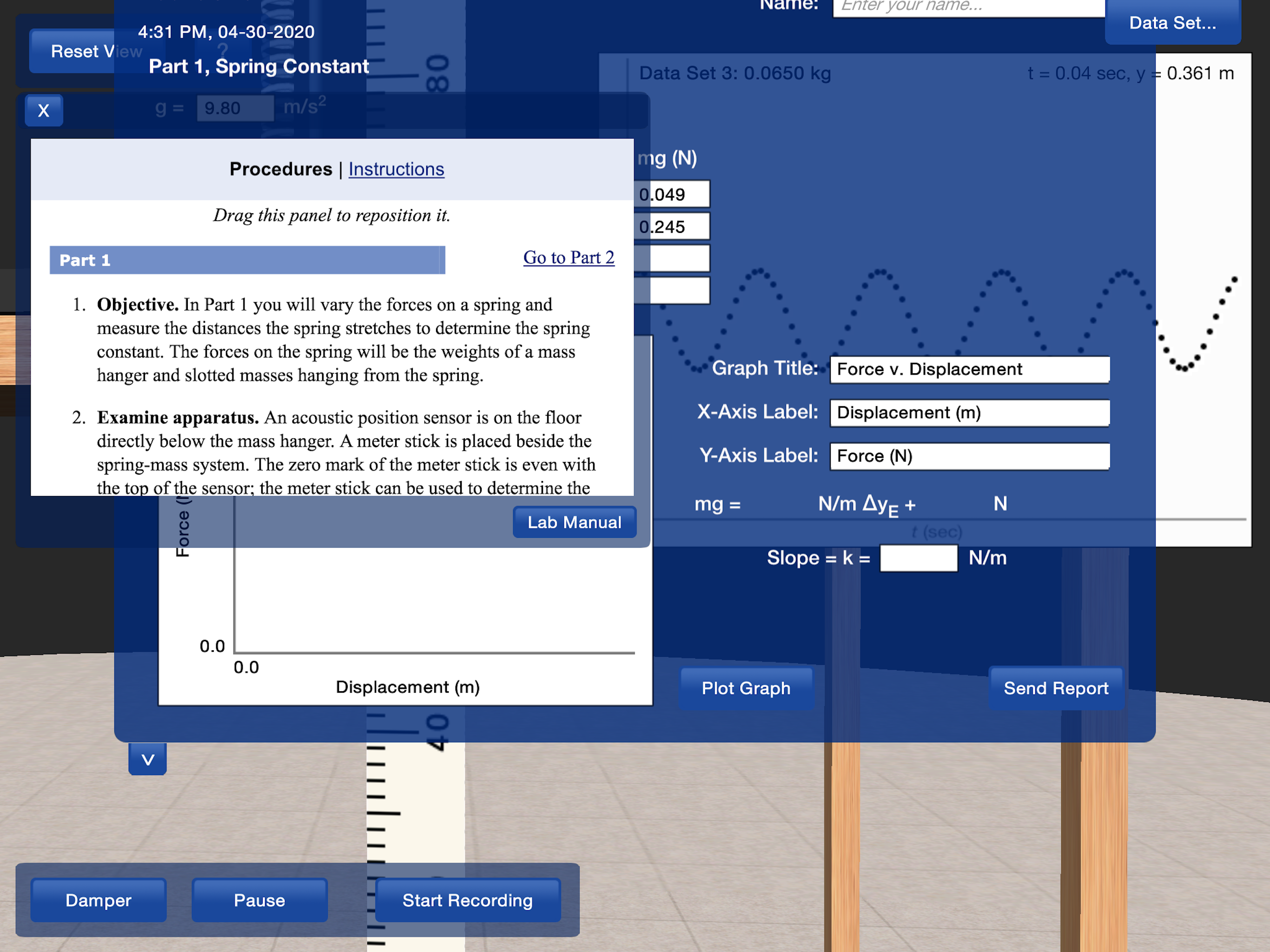Click the X-Axis Label input field
This screenshot has width=1270, height=952.
[x=970, y=413]
